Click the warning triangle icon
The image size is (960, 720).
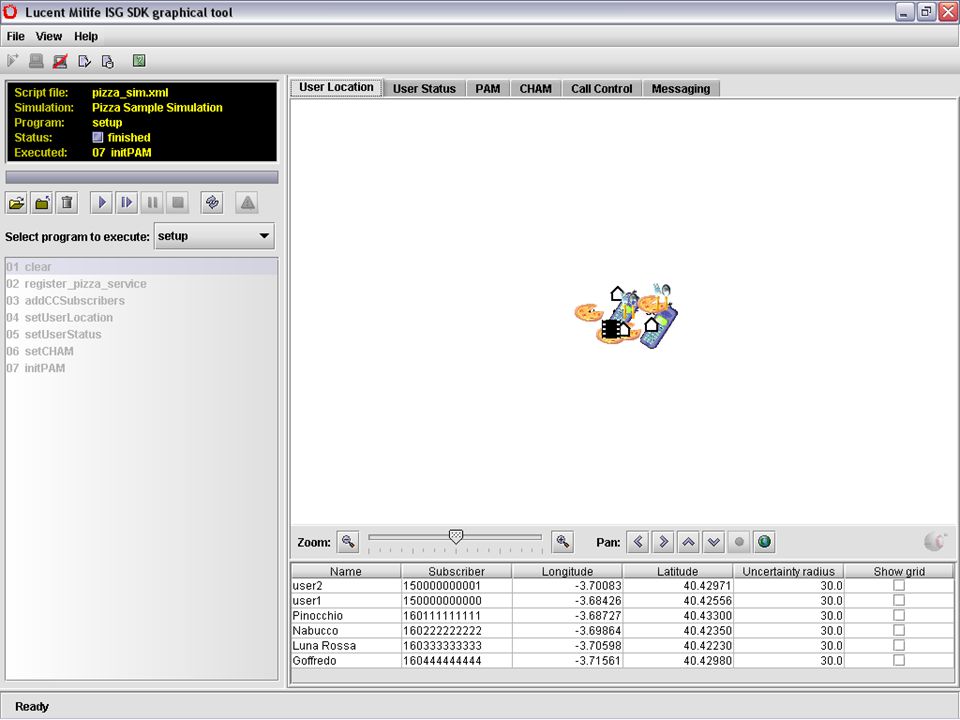(x=247, y=203)
